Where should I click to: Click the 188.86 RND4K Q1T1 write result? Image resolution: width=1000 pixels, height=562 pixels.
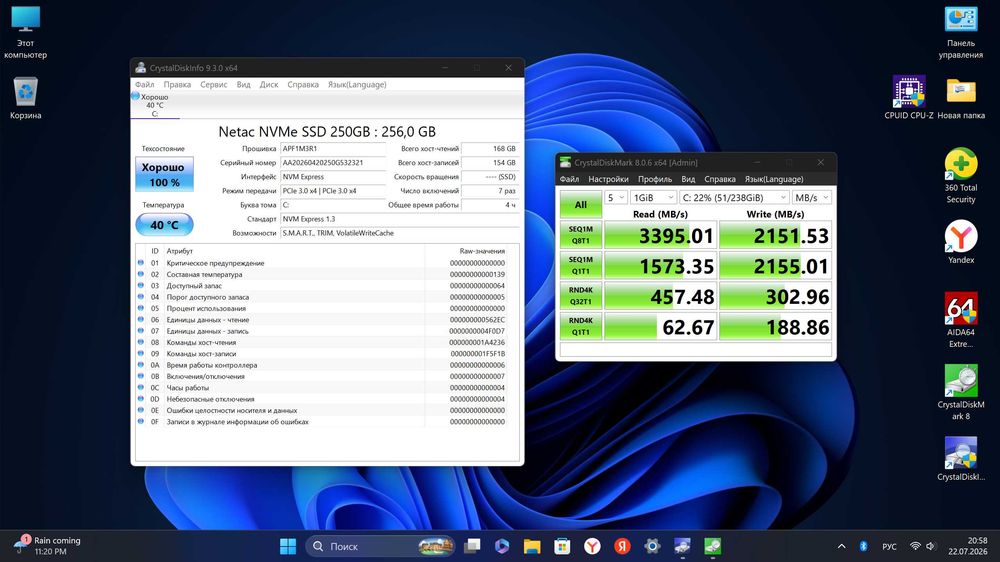coord(776,327)
